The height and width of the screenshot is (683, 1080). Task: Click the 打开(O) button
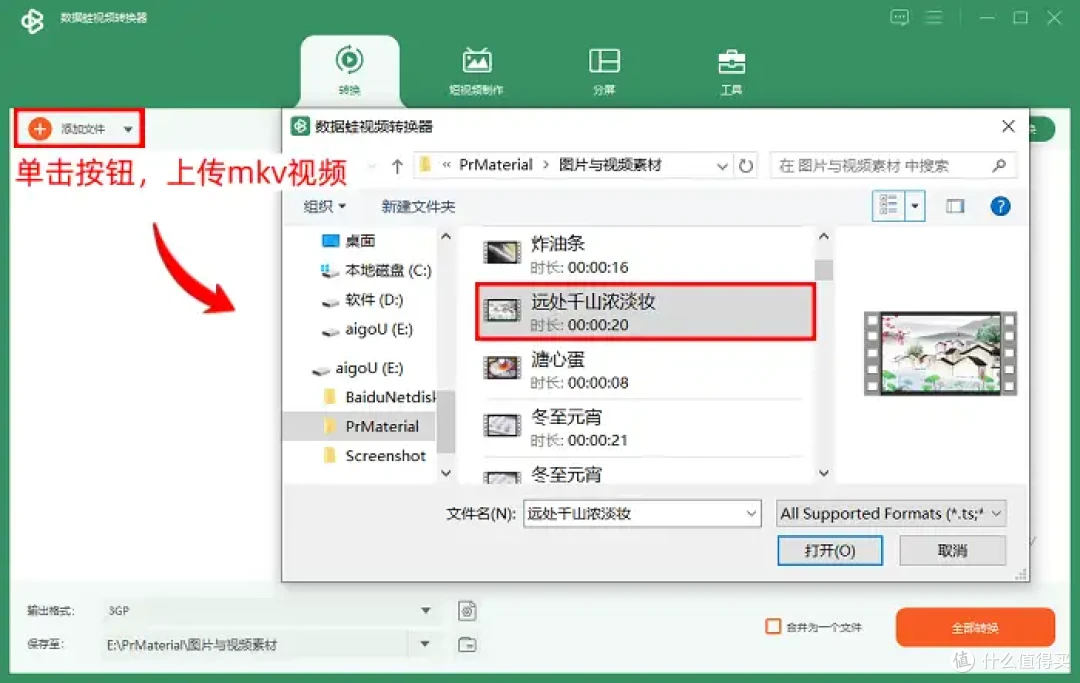829,551
